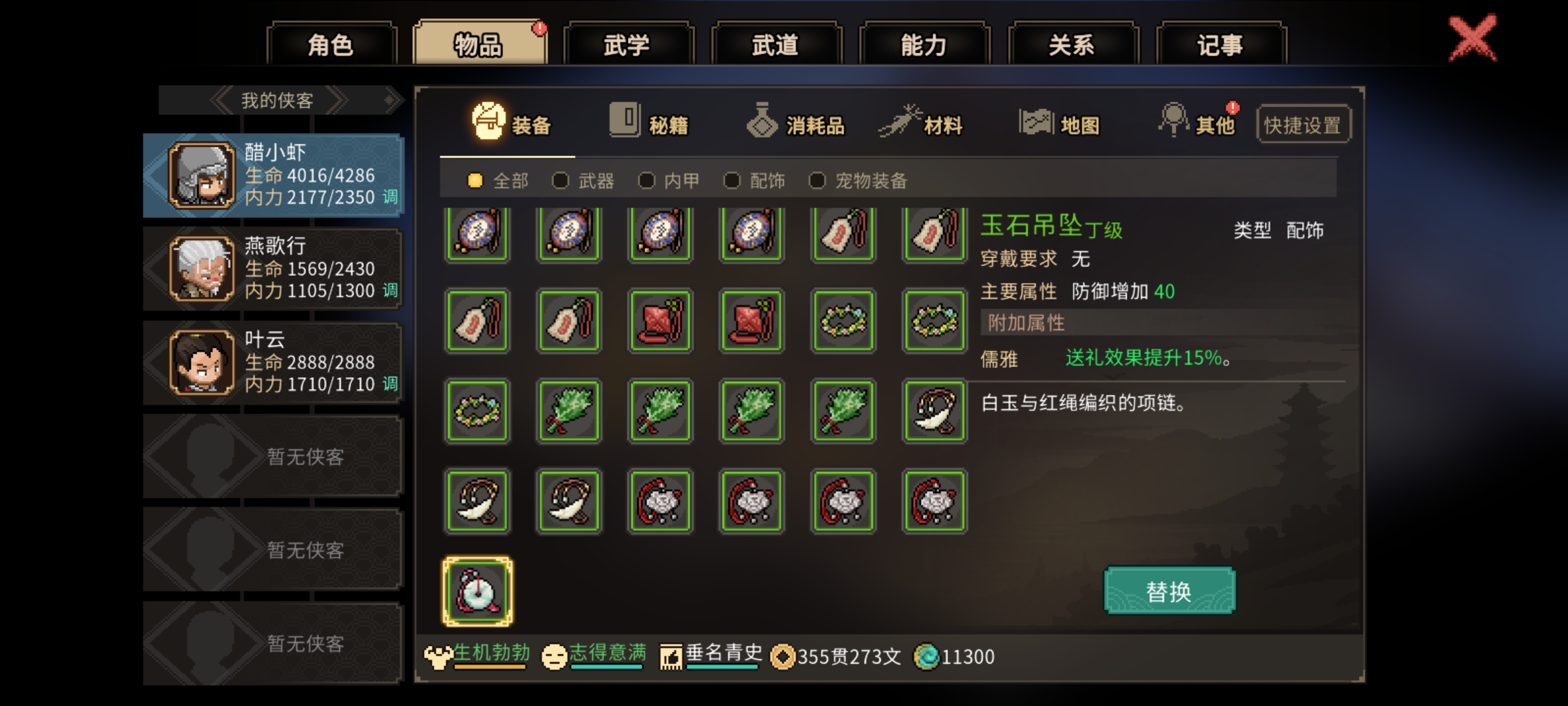The height and width of the screenshot is (706, 1568).
Task: Click 调 adjust for 燕歌行
Action: coord(390,290)
